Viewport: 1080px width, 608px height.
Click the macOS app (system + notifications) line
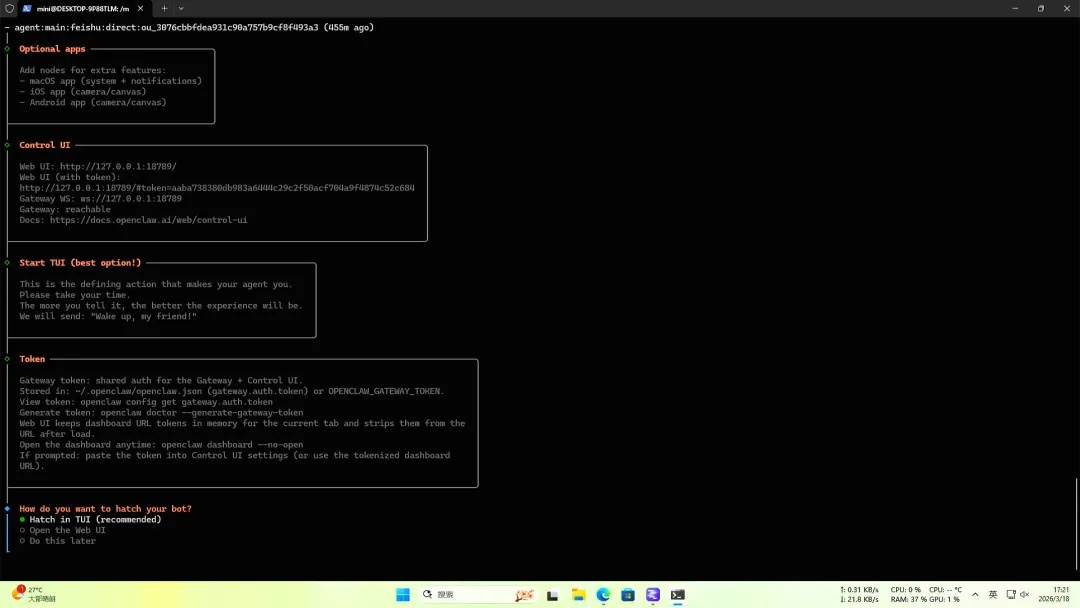[x=111, y=81]
